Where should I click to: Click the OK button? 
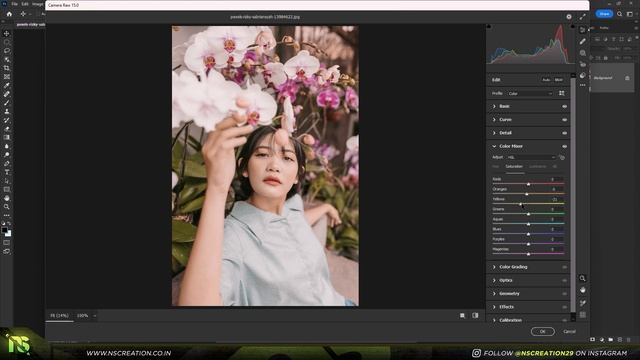pyautogui.click(x=542, y=331)
